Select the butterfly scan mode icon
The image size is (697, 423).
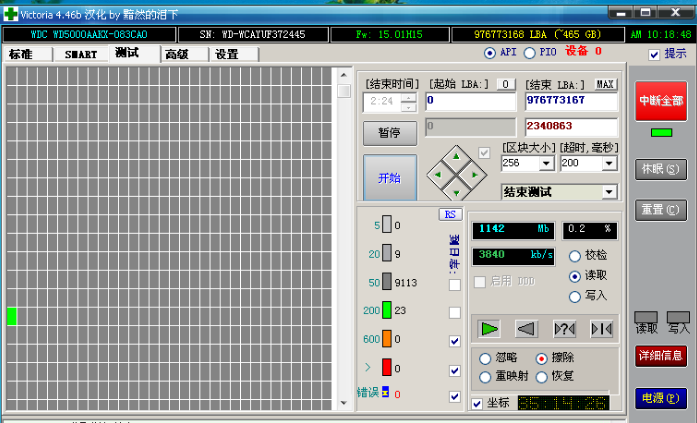coord(601,328)
